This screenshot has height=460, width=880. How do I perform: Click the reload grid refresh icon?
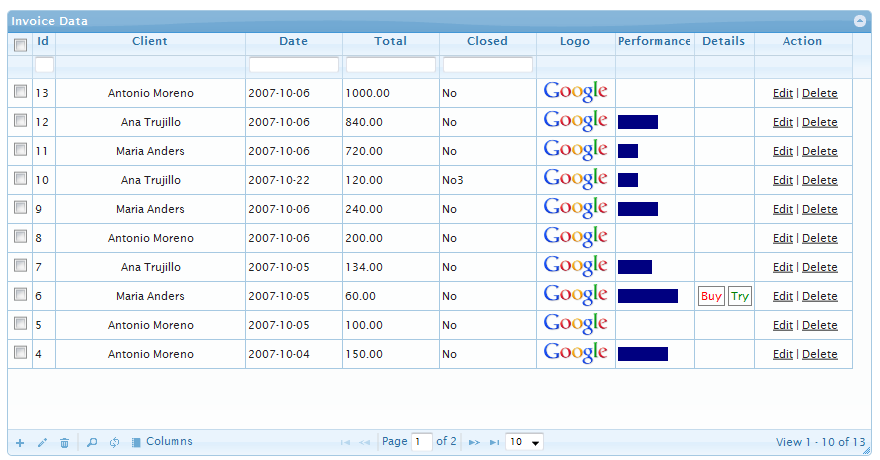[x=114, y=442]
